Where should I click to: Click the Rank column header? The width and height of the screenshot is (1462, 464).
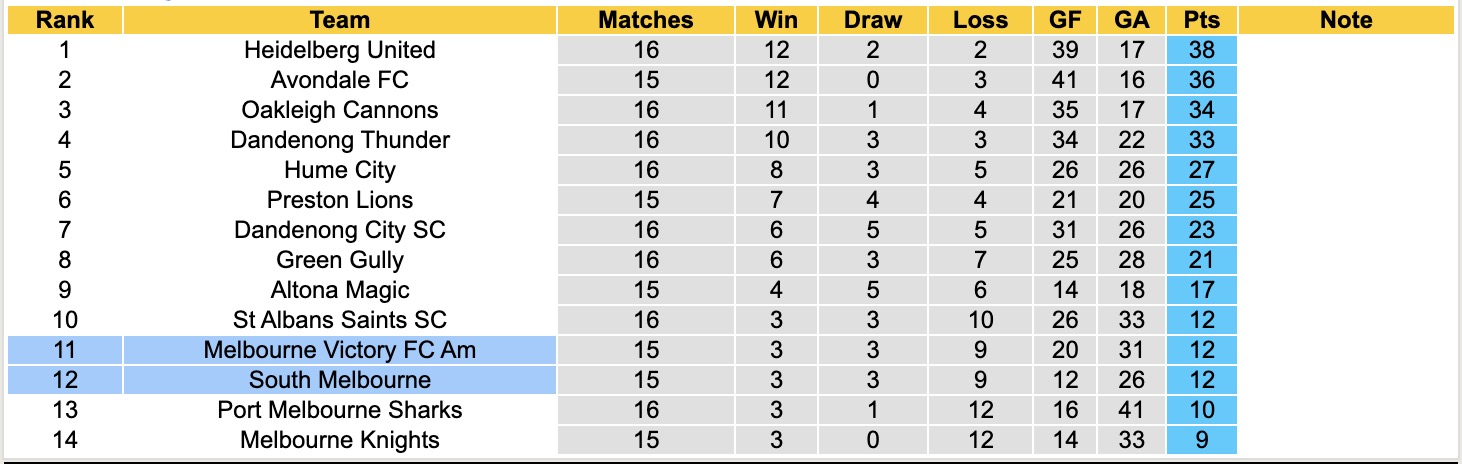[x=64, y=20]
